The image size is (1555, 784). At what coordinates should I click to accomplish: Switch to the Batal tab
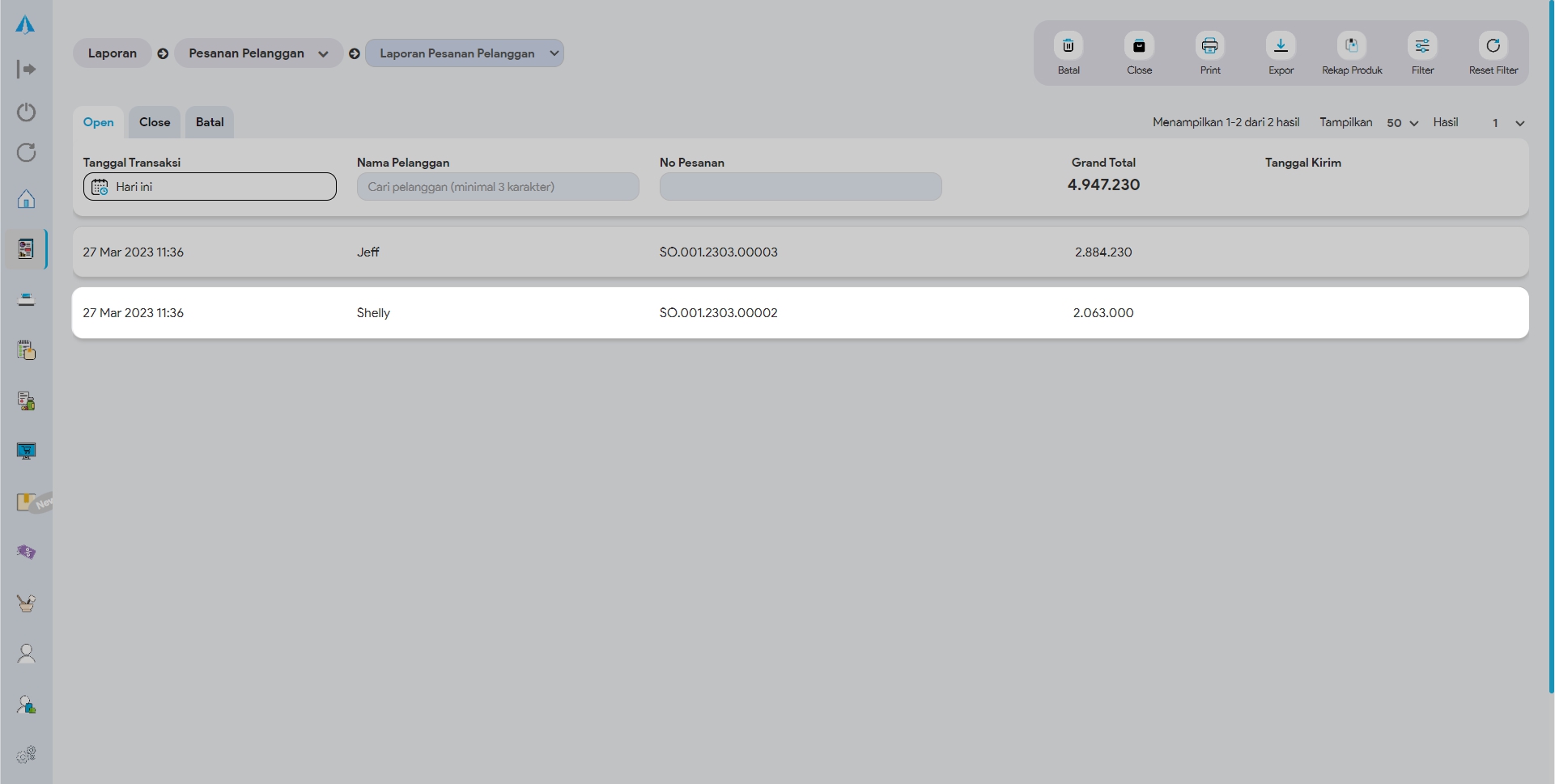(x=210, y=122)
